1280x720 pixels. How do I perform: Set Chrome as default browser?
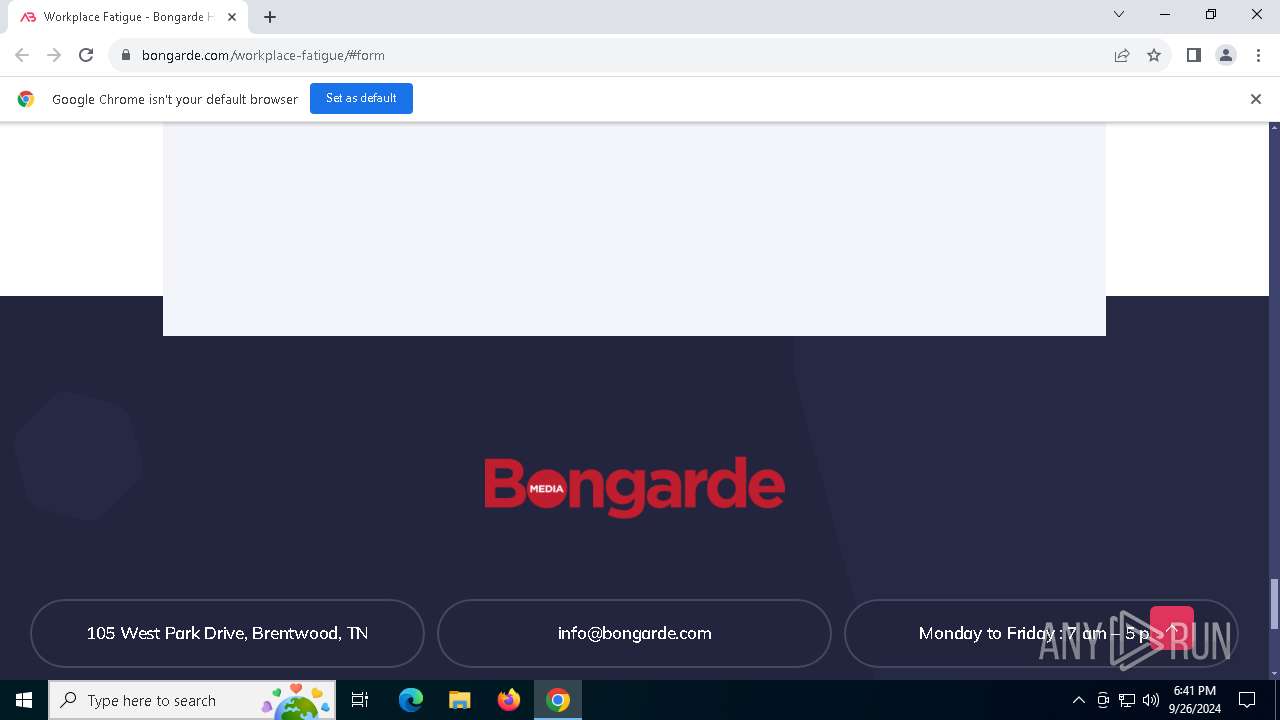click(361, 98)
